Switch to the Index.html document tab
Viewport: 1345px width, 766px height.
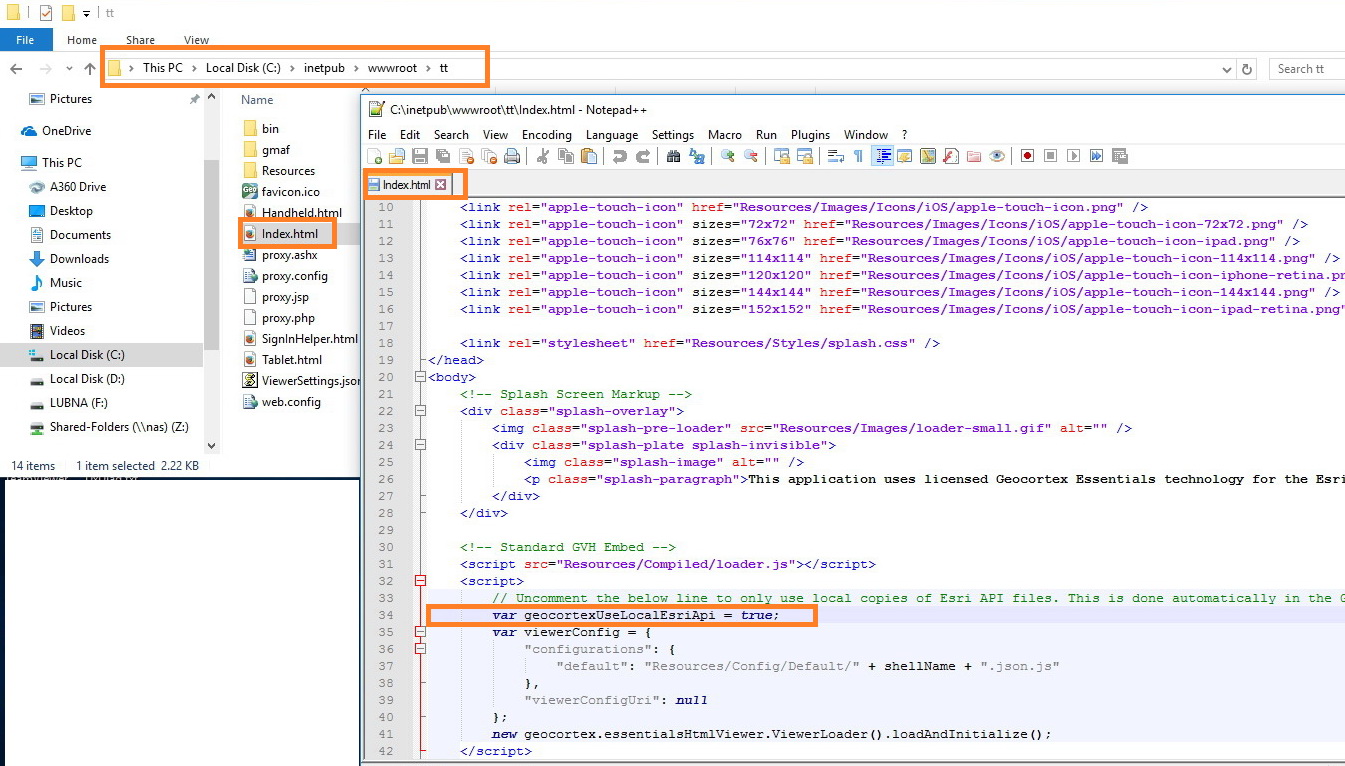pyautogui.click(x=407, y=185)
